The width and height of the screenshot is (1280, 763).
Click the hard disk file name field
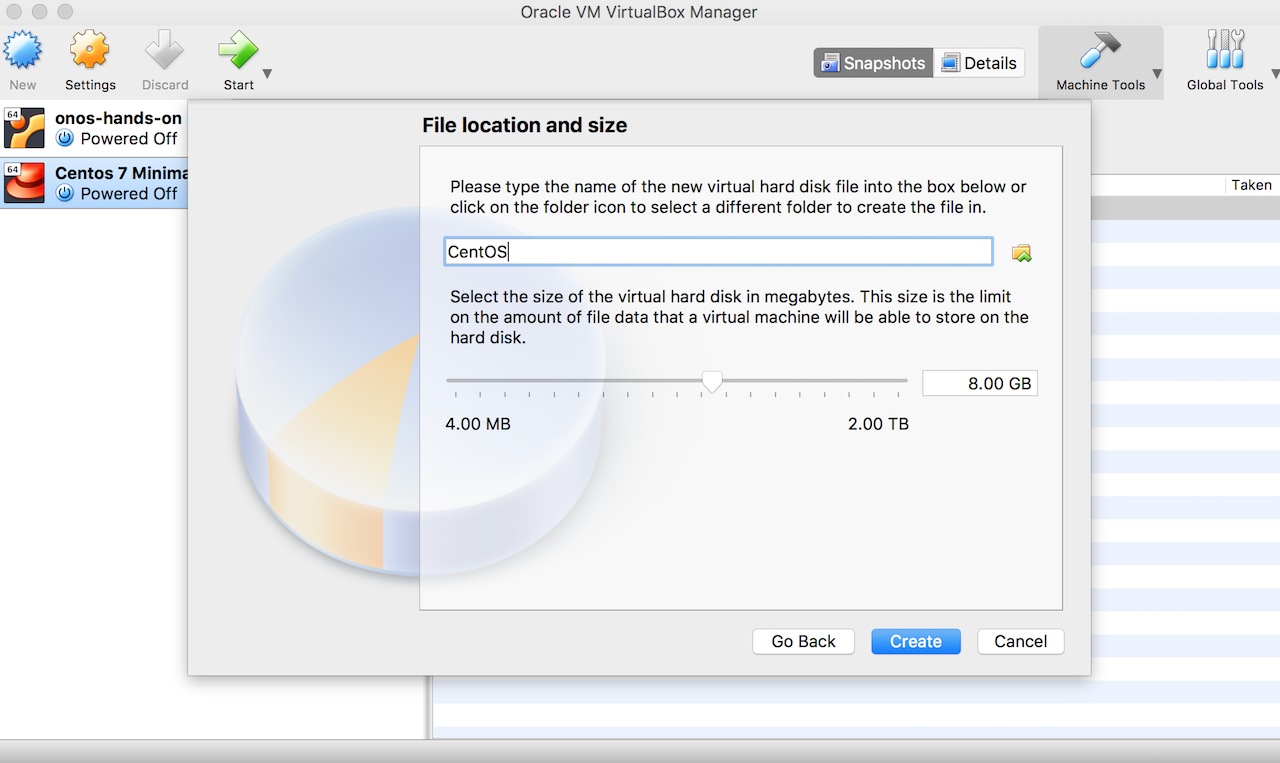(718, 252)
